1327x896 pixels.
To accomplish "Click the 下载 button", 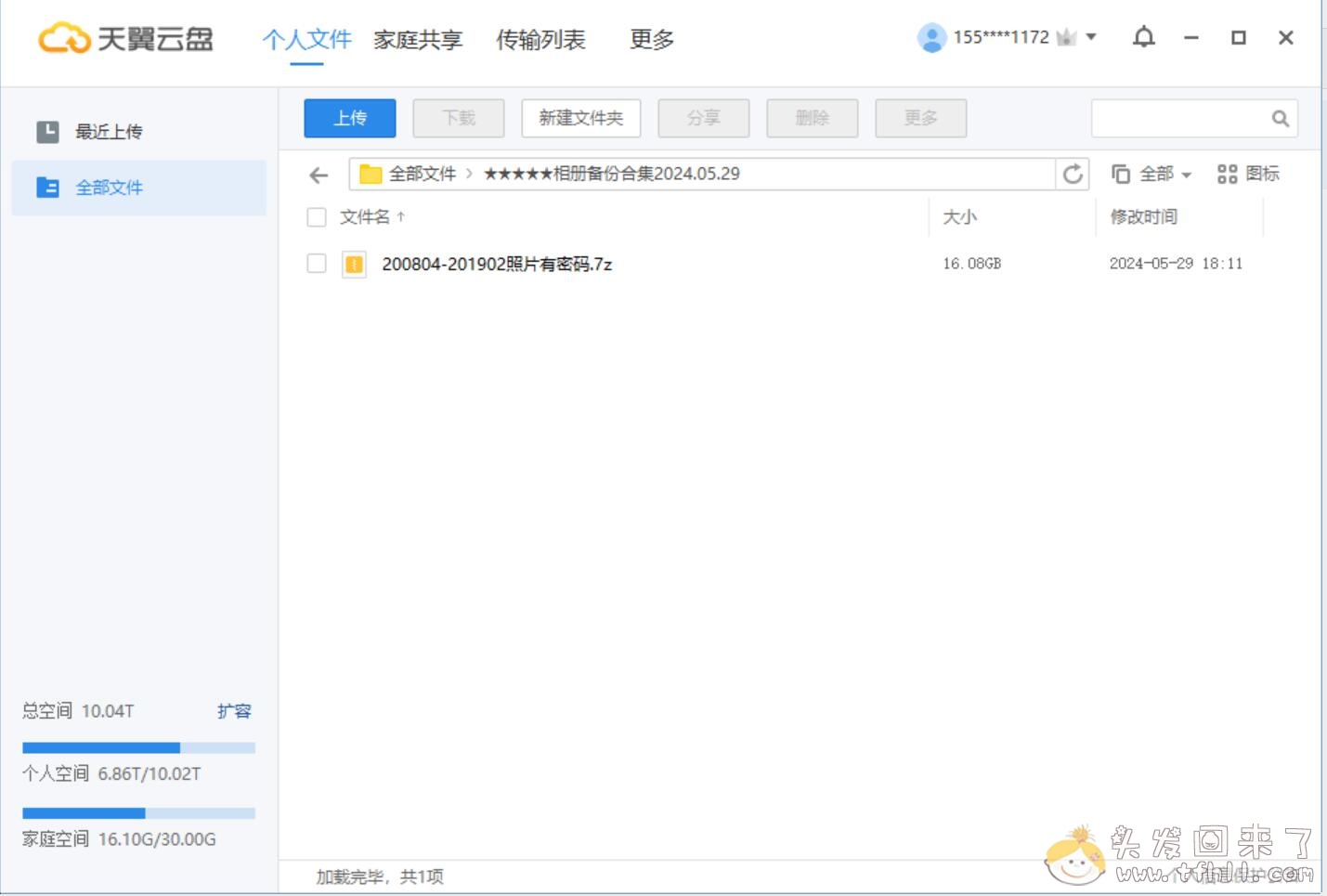I will click(x=459, y=118).
